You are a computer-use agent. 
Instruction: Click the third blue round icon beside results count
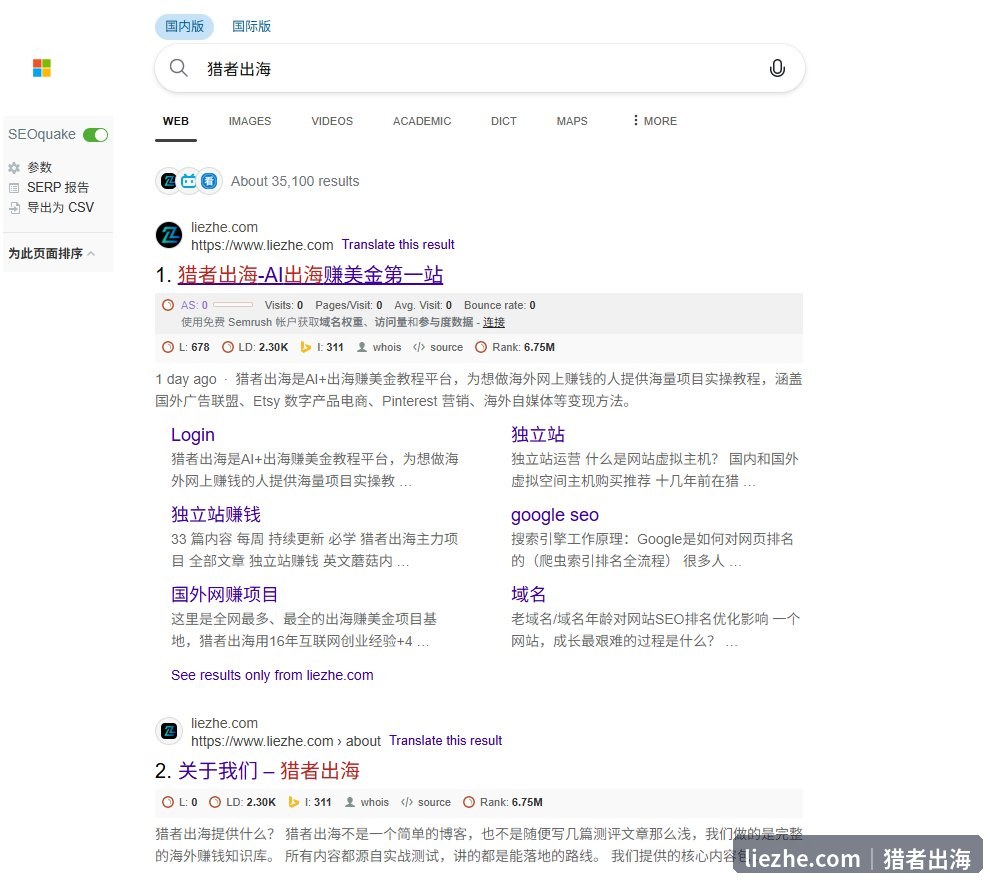pyautogui.click(x=209, y=181)
